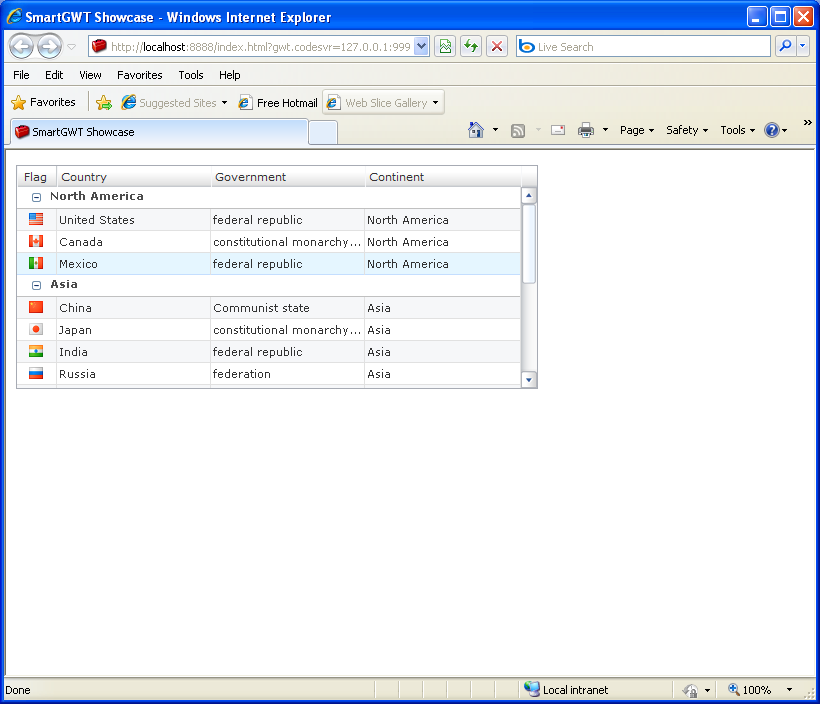The width and height of the screenshot is (820, 704).
Task: Click the Protected Mode status icon
Action: pos(690,690)
